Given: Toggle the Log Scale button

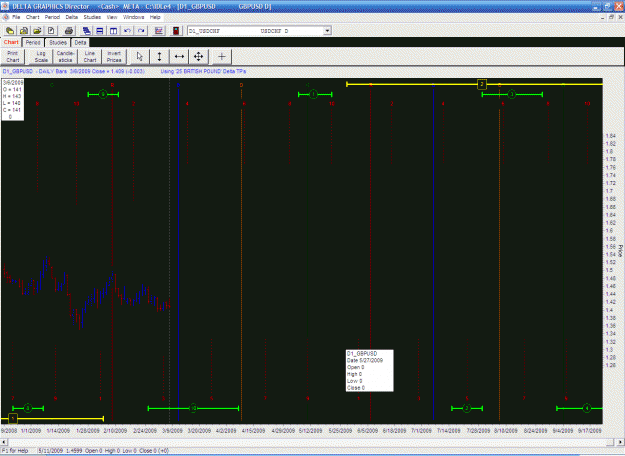Looking at the screenshot, I should click(41, 57).
